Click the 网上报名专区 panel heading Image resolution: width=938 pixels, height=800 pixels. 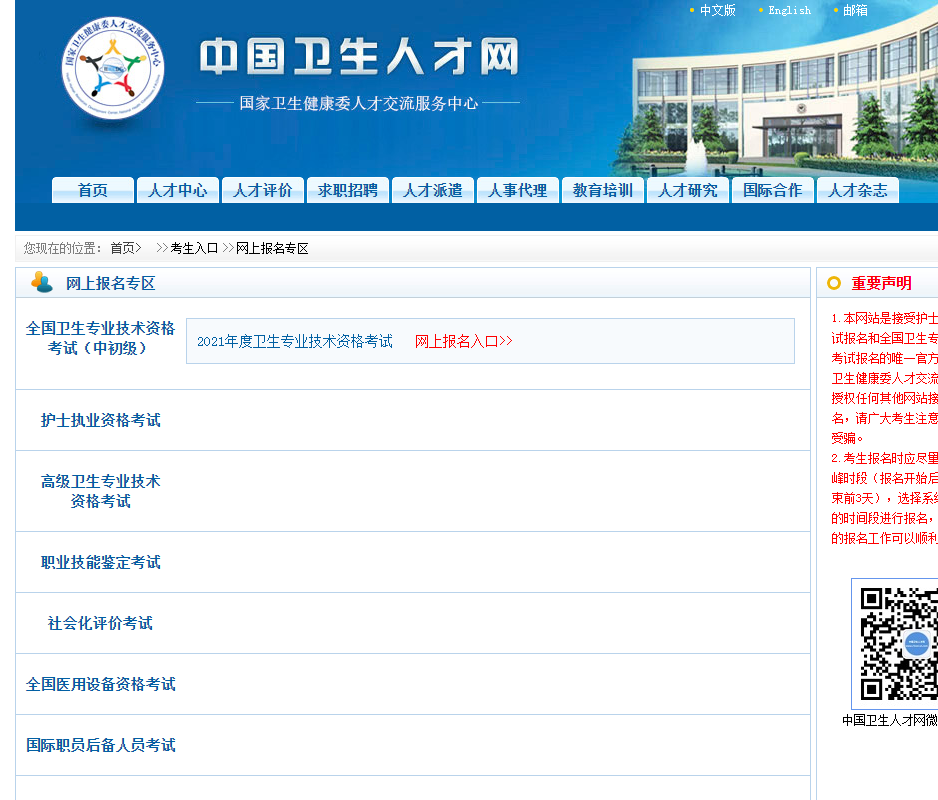pyautogui.click(x=111, y=283)
